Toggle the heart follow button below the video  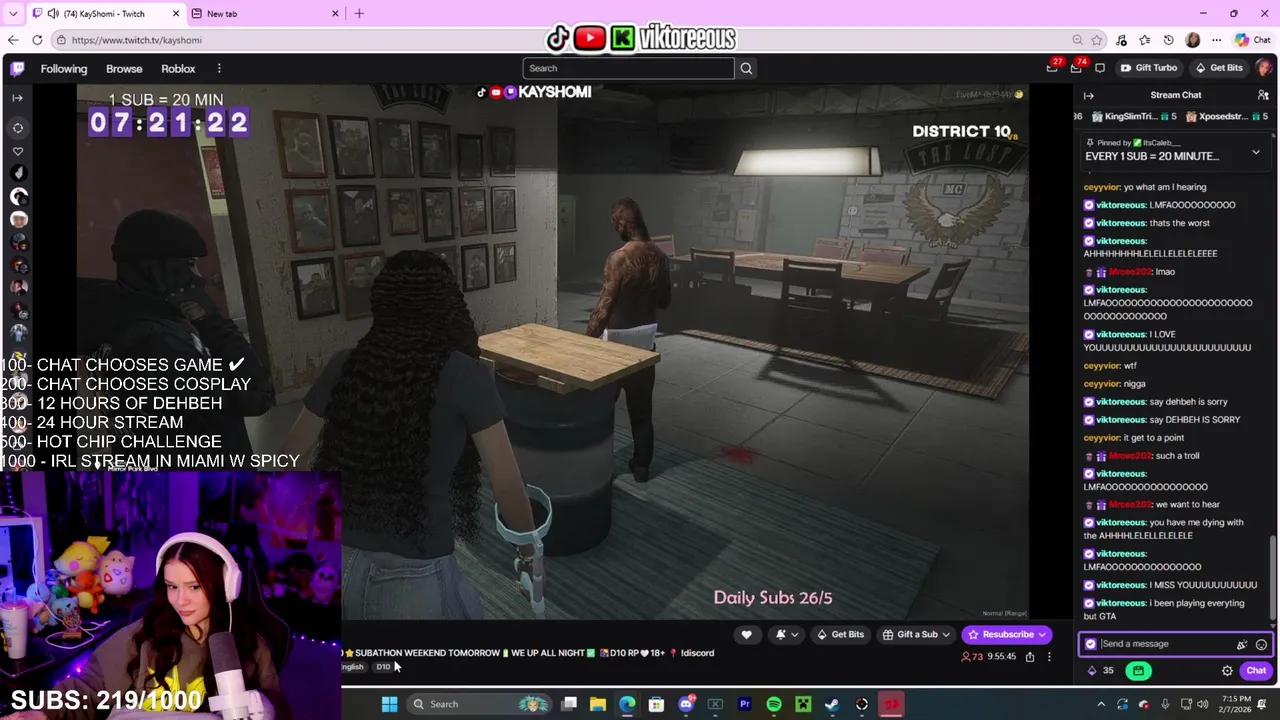746,634
